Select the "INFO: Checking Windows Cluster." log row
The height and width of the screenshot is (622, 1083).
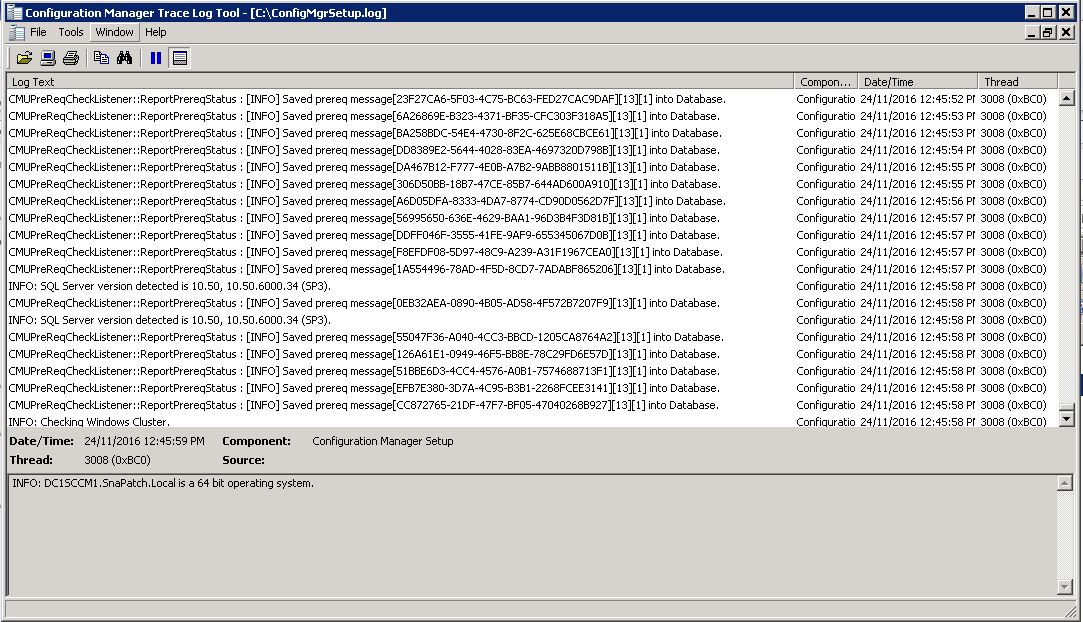tap(533, 421)
